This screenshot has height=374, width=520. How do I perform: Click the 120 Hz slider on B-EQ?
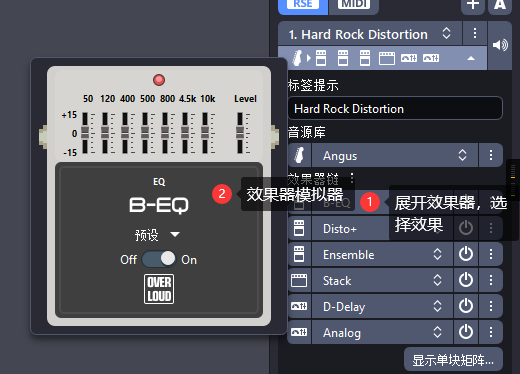[105, 133]
